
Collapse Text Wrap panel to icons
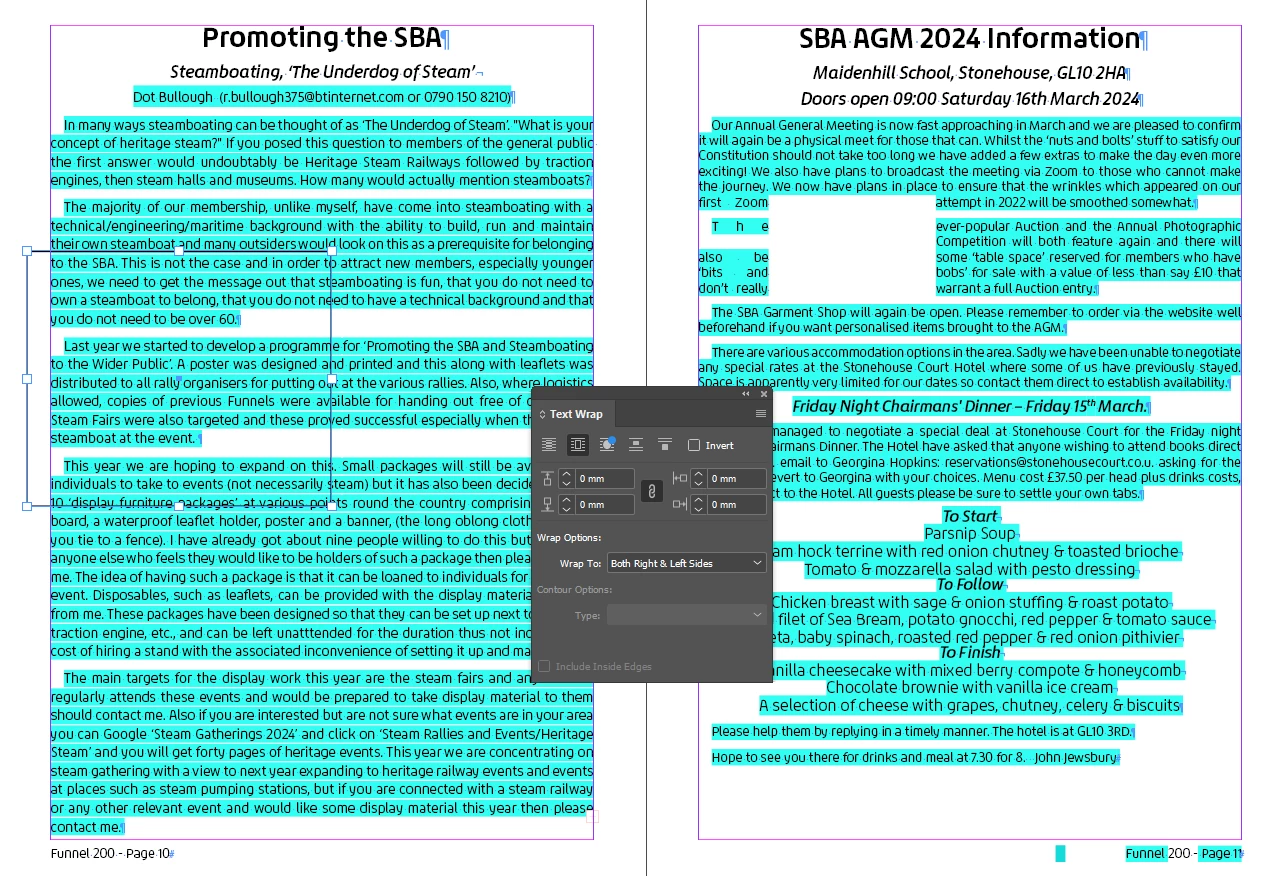[745, 394]
